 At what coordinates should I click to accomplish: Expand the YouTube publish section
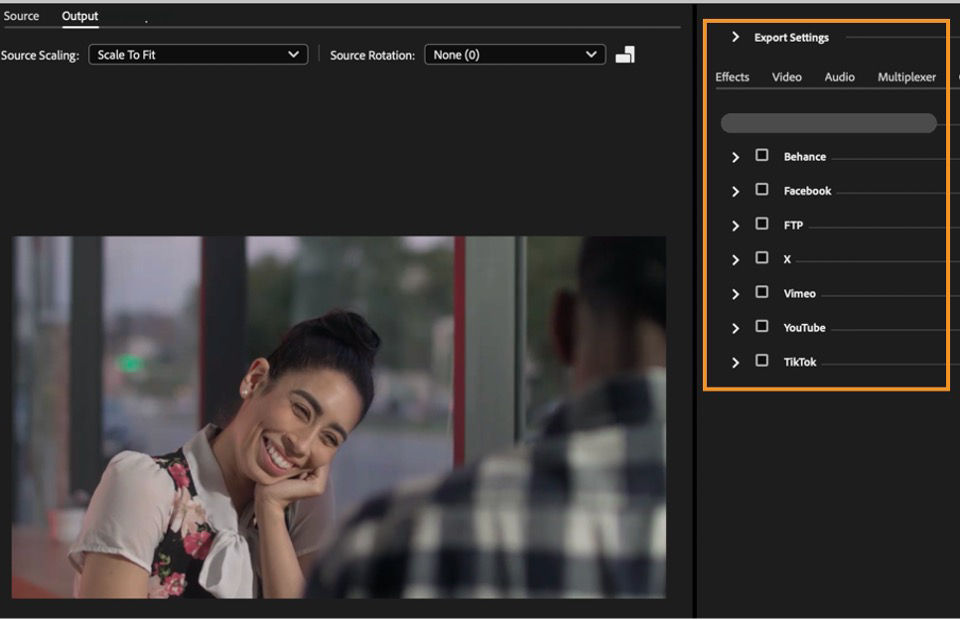pyautogui.click(x=735, y=329)
